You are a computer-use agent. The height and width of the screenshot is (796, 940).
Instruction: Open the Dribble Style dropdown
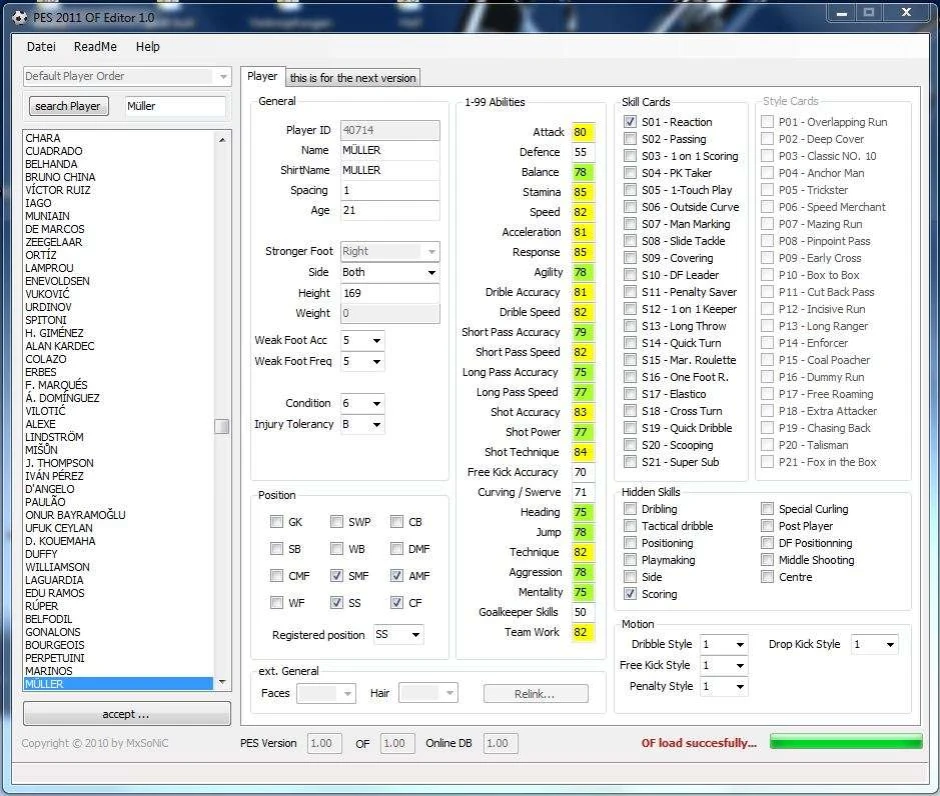[723, 644]
